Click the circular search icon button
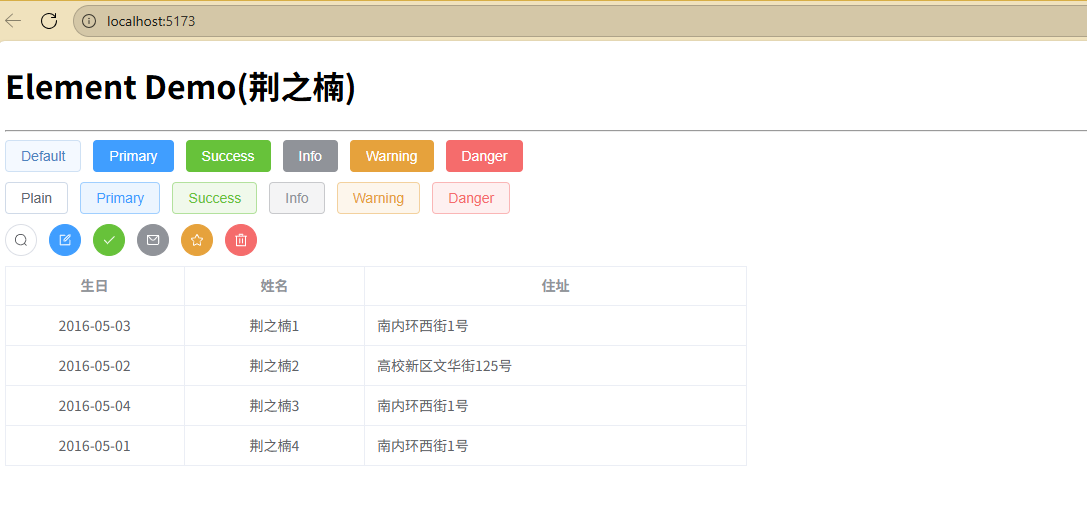 (21, 240)
